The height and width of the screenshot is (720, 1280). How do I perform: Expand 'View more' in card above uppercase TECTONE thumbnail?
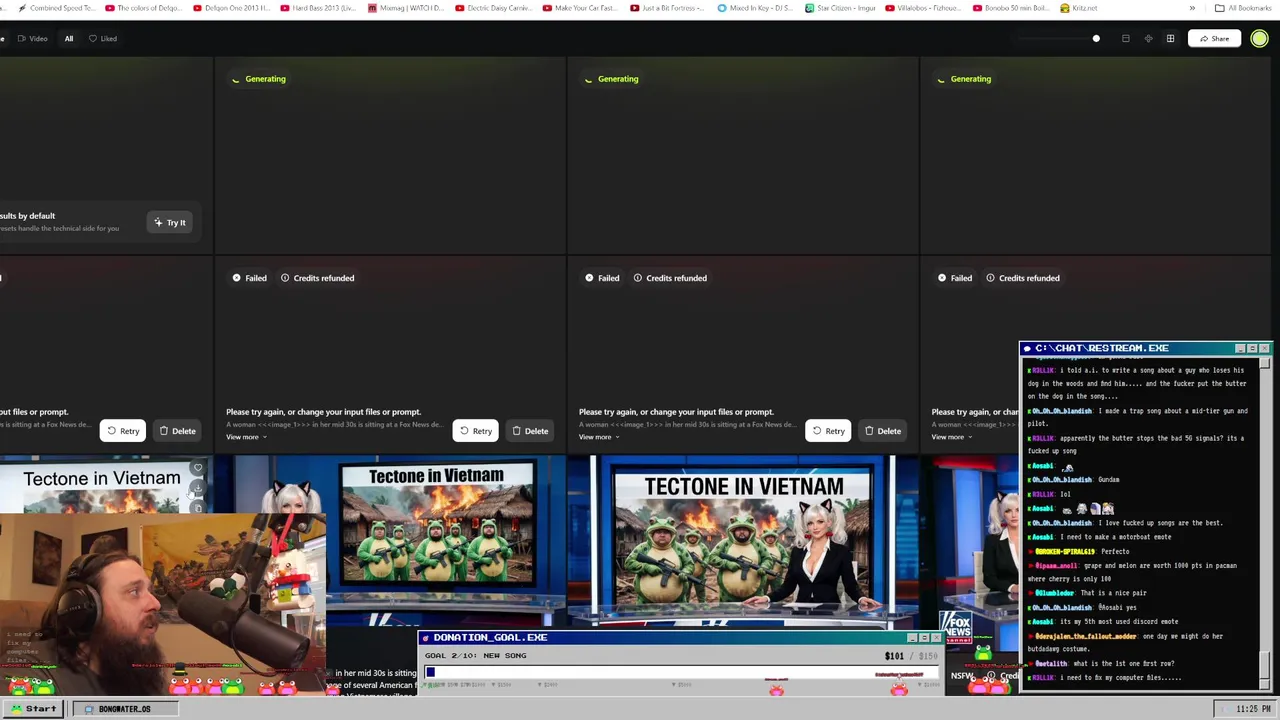(x=599, y=437)
